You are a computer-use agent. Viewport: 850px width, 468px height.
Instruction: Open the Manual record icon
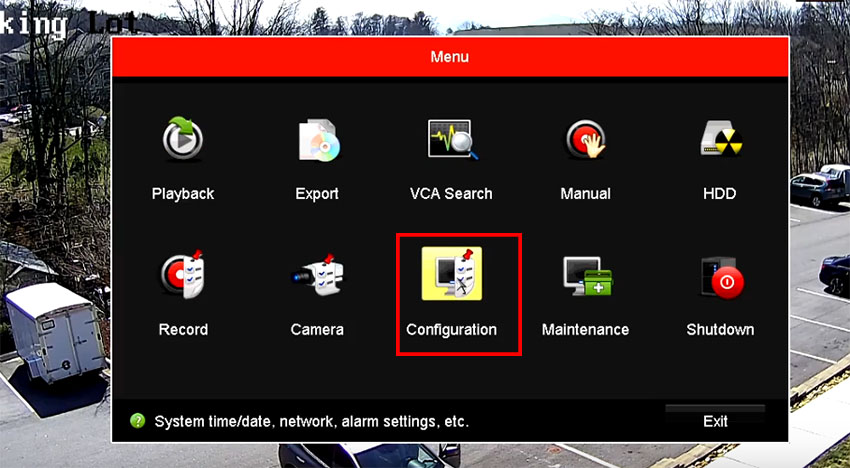pyautogui.click(x=585, y=139)
